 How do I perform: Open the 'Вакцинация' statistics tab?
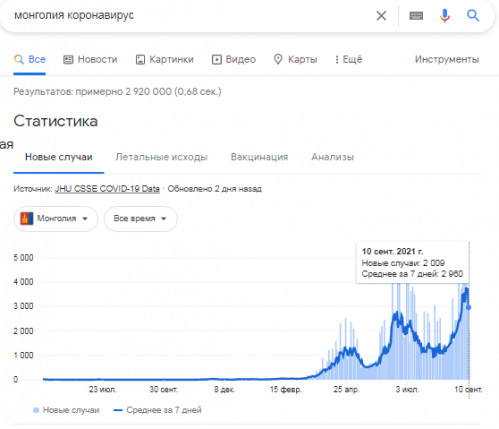pos(259,157)
